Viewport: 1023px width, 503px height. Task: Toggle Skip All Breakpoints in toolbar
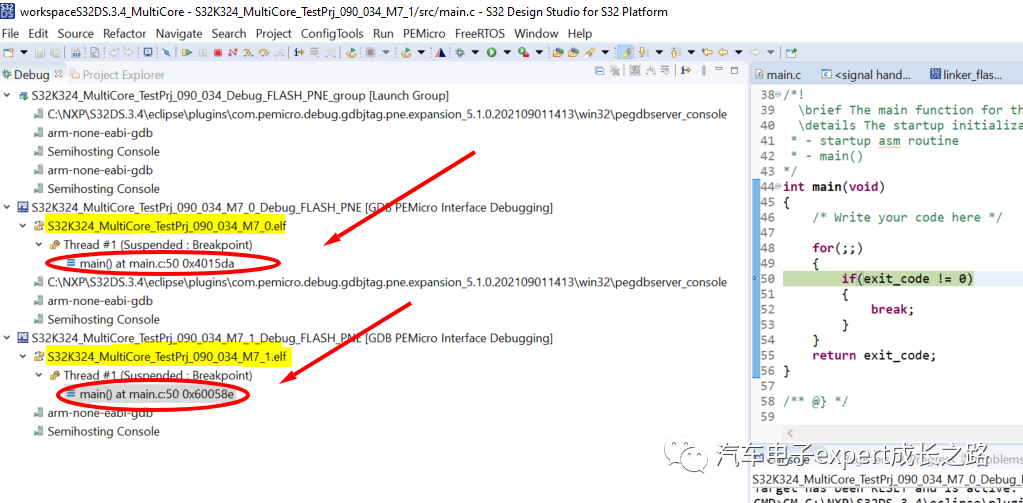(x=166, y=52)
